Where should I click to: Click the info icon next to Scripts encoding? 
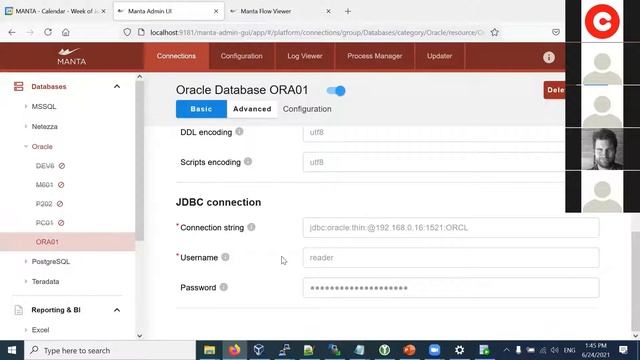click(248, 162)
